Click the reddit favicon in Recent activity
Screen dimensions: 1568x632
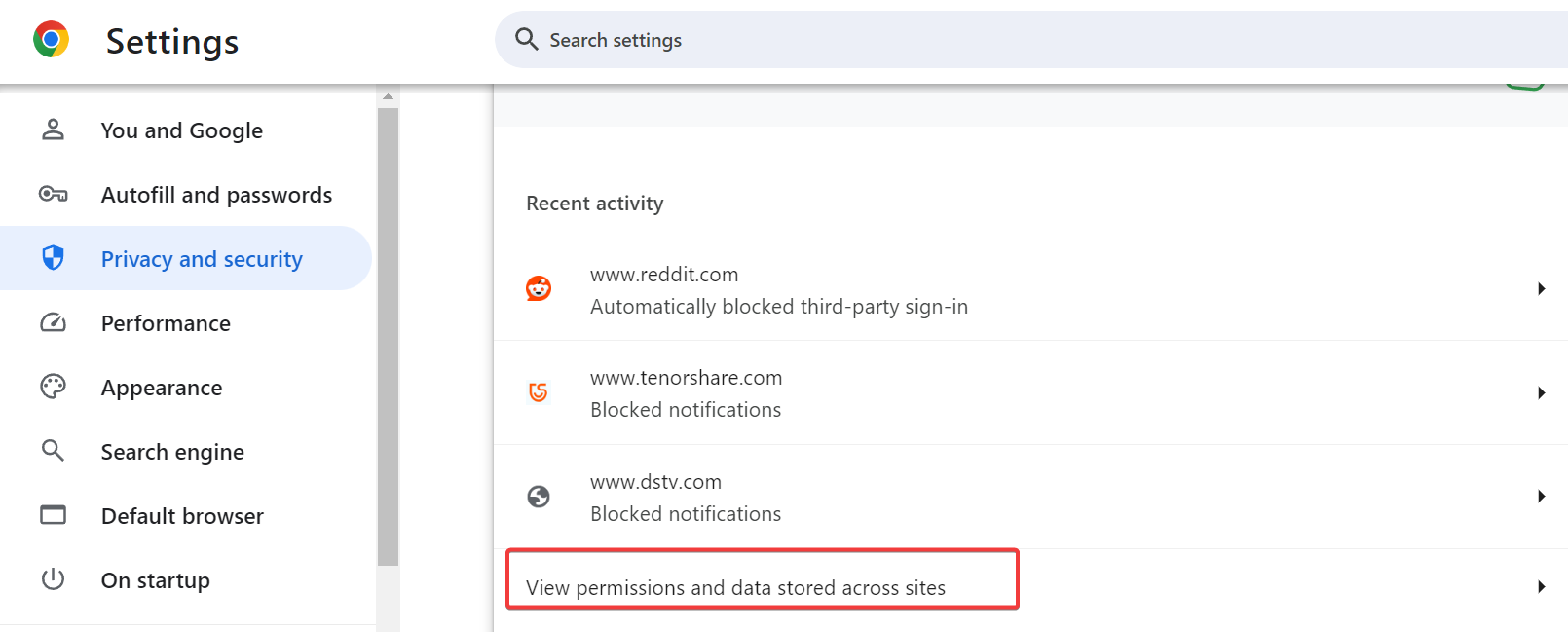(x=539, y=288)
